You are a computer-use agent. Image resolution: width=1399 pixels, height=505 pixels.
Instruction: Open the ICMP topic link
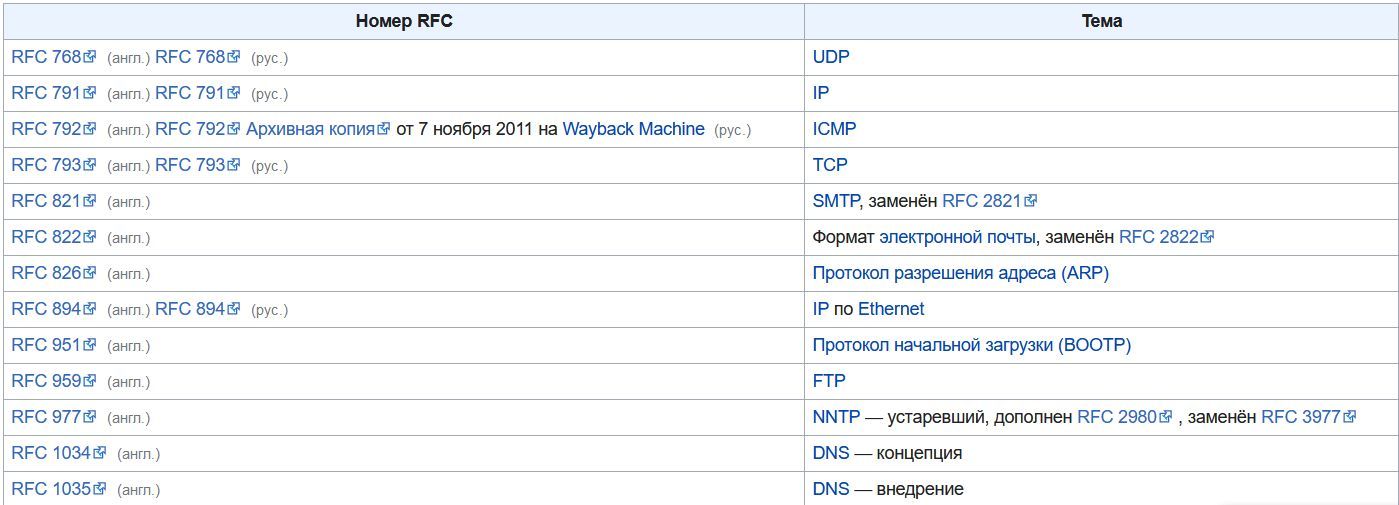pos(834,129)
